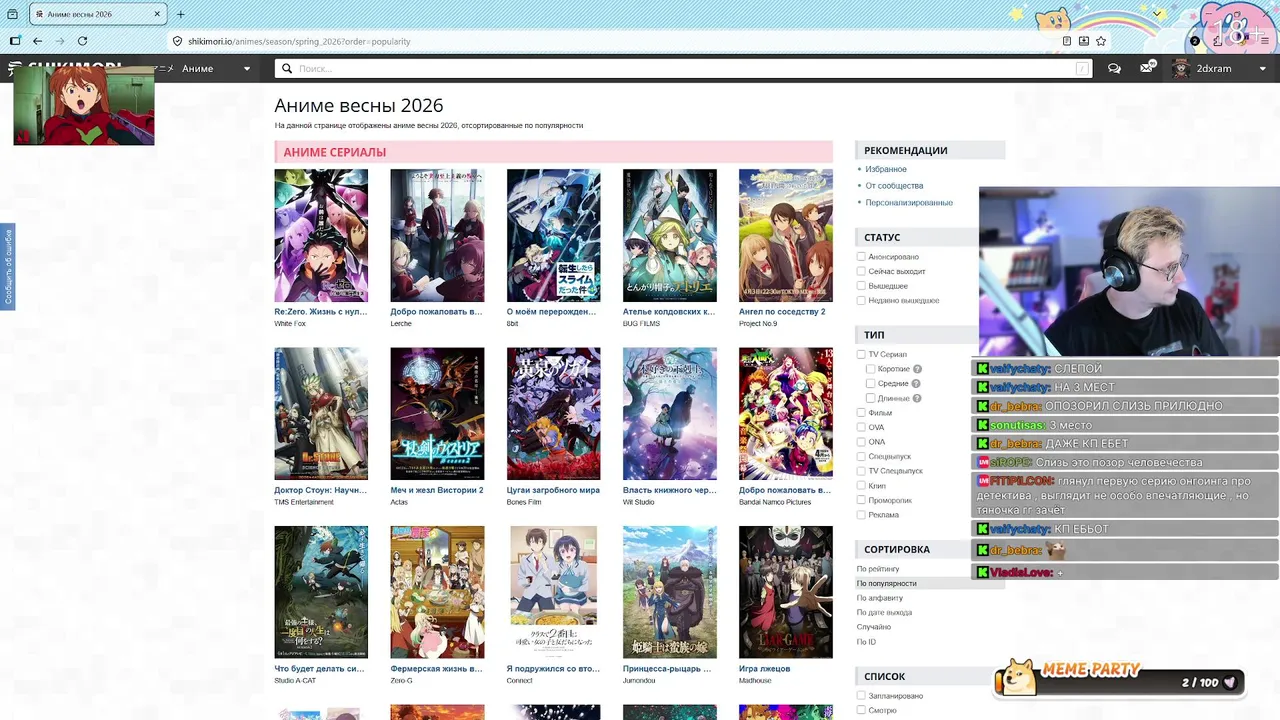Check the Запланировано list filter

861,695
